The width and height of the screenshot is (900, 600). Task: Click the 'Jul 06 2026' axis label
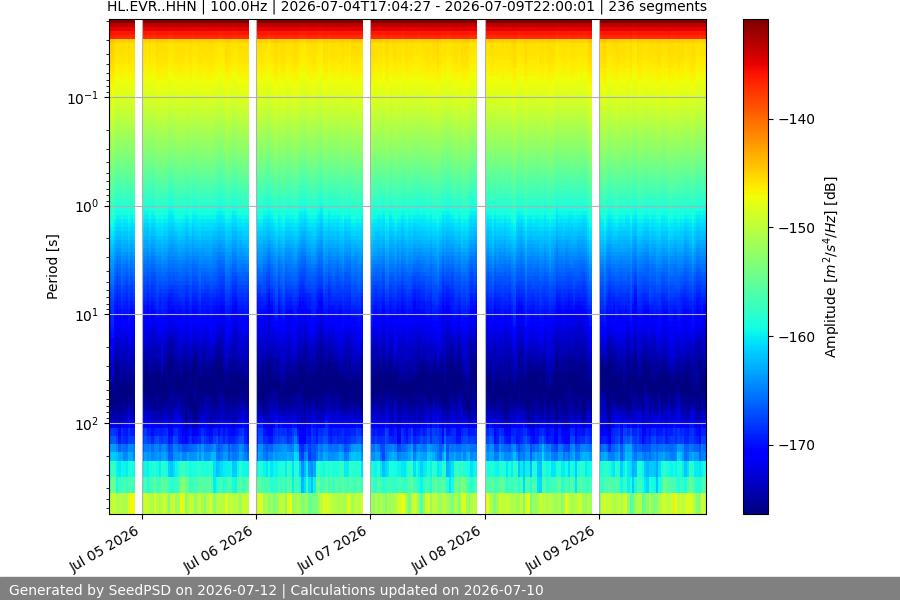(x=218, y=549)
